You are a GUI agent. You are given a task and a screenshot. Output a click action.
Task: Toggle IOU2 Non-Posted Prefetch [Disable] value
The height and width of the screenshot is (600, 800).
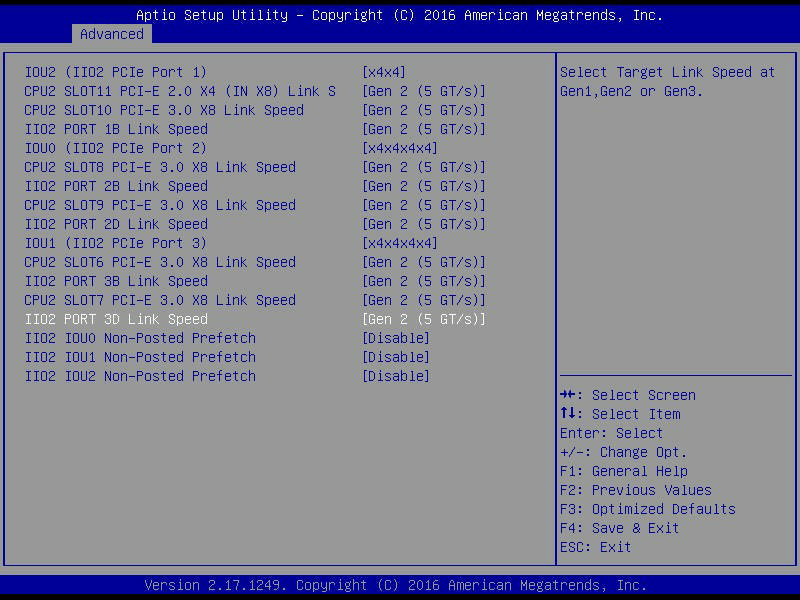(395, 376)
